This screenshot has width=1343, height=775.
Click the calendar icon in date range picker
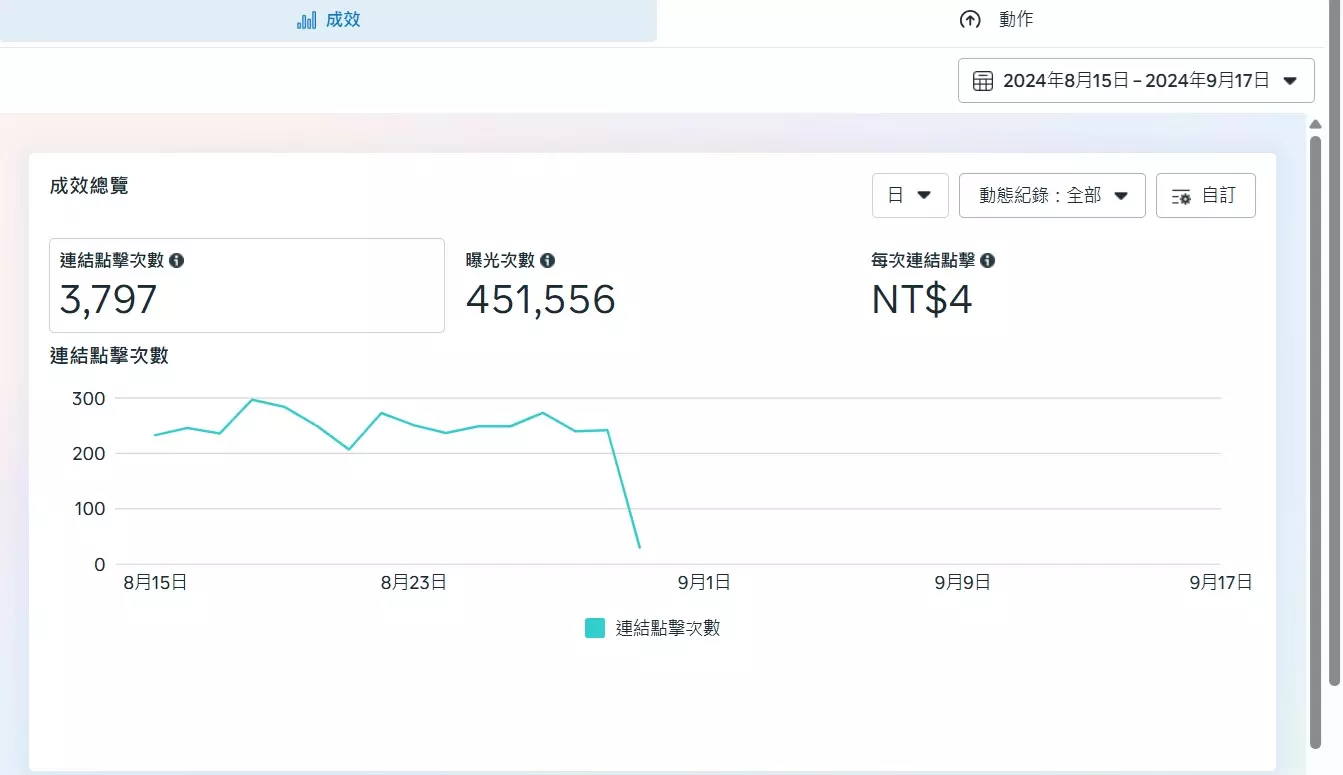[x=983, y=81]
